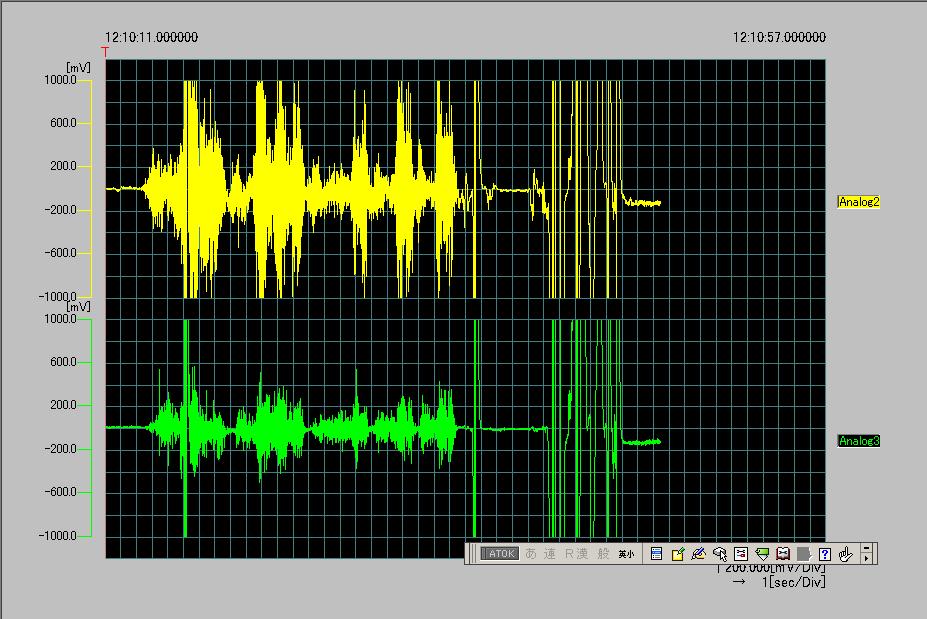The image size is (927, 619).
Task: Click the 200.000[mV/Div] voltage scale value
Action: [x=775, y=569]
